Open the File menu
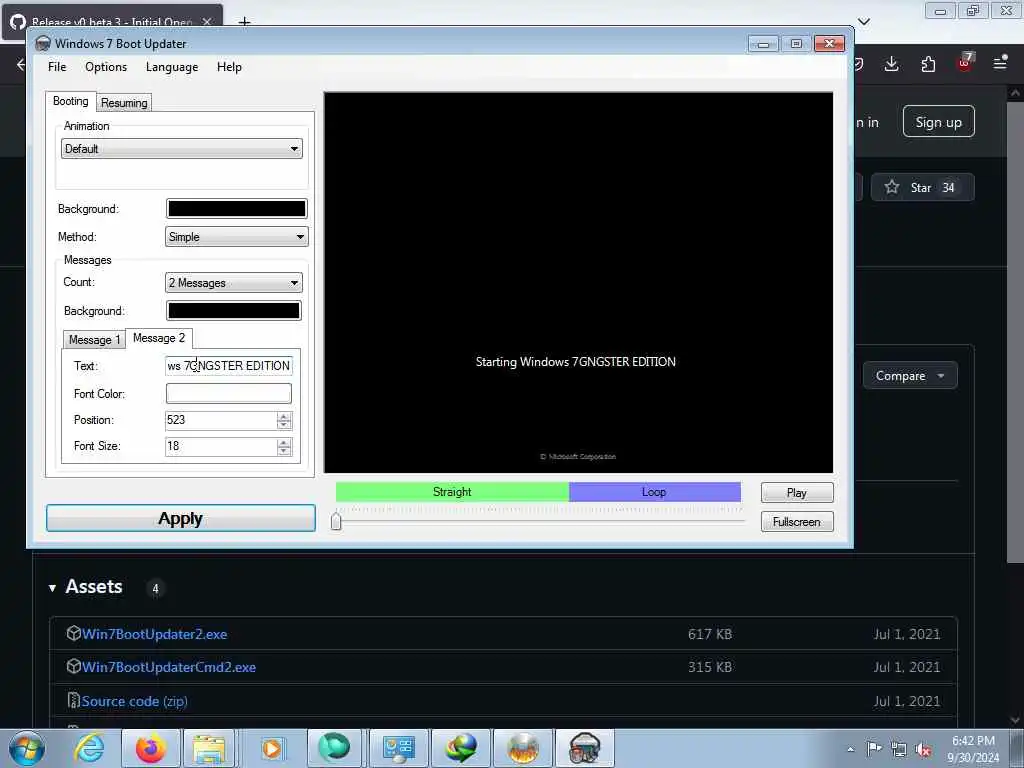 [57, 67]
